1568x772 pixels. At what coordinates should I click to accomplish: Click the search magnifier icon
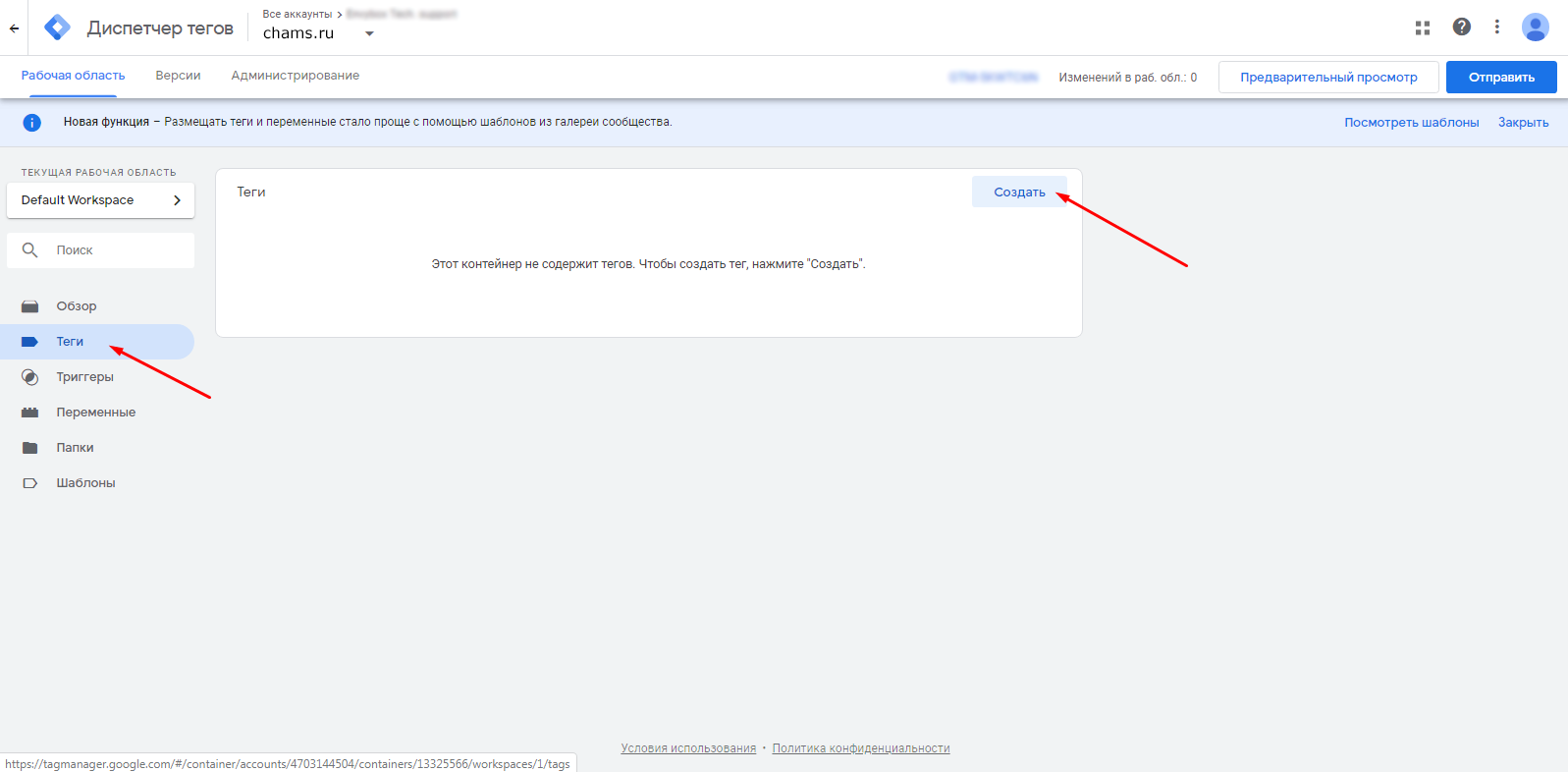(x=30, y=250)
